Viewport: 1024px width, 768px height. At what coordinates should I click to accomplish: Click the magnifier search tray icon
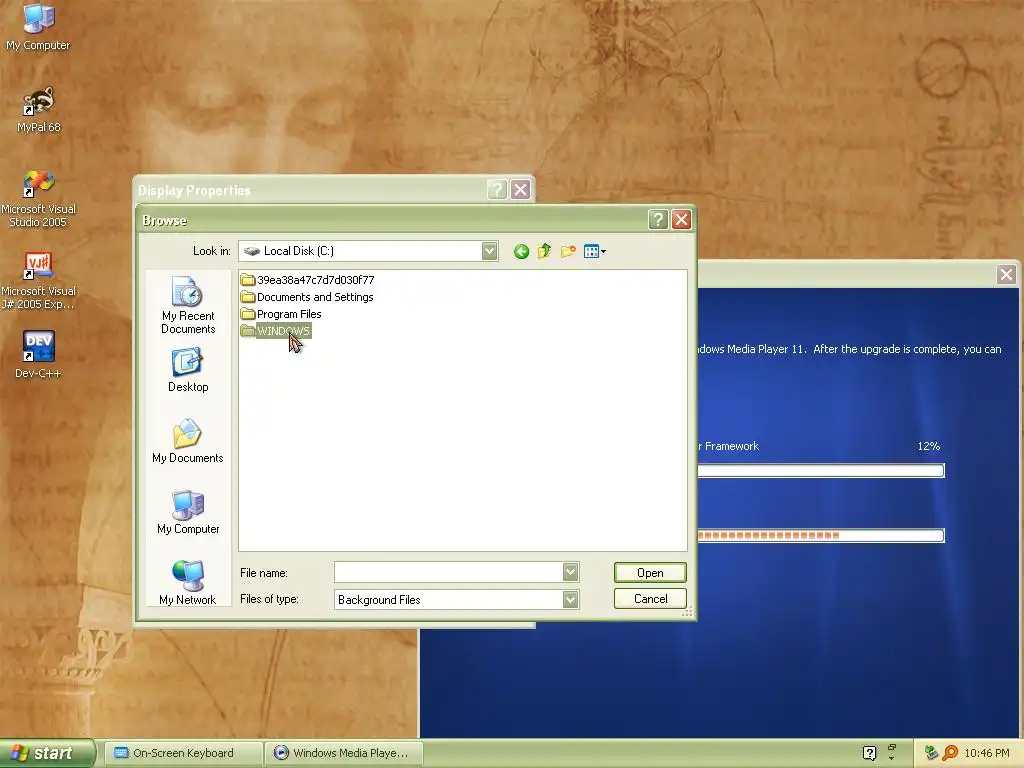(x=950, y=753)
